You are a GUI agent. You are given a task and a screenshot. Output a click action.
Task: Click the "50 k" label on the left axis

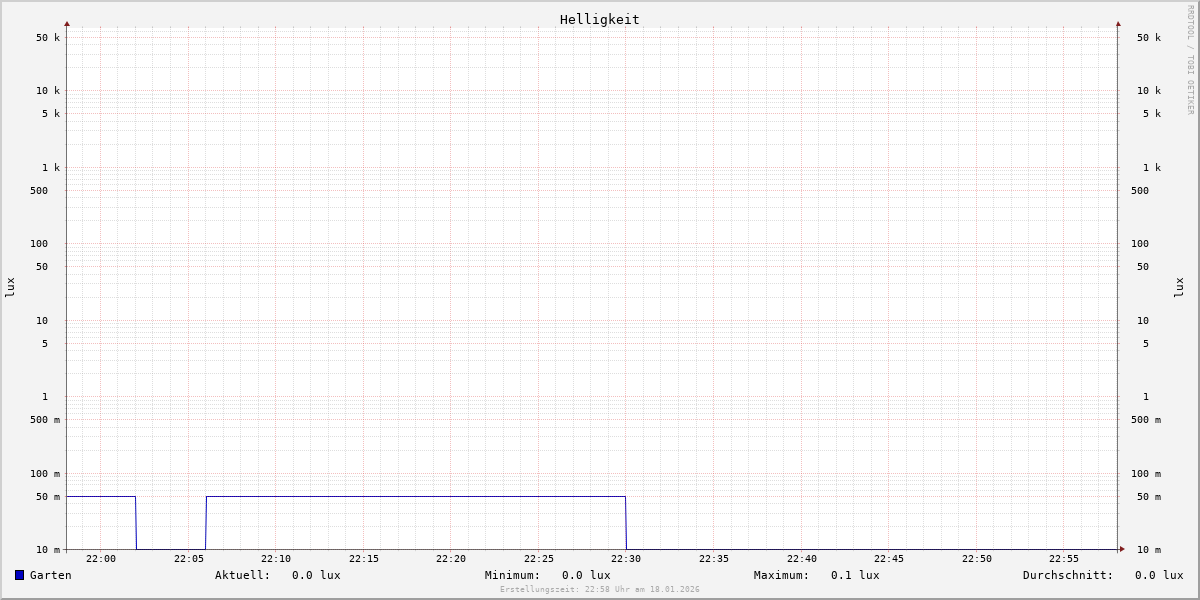(x=48, y=38)
